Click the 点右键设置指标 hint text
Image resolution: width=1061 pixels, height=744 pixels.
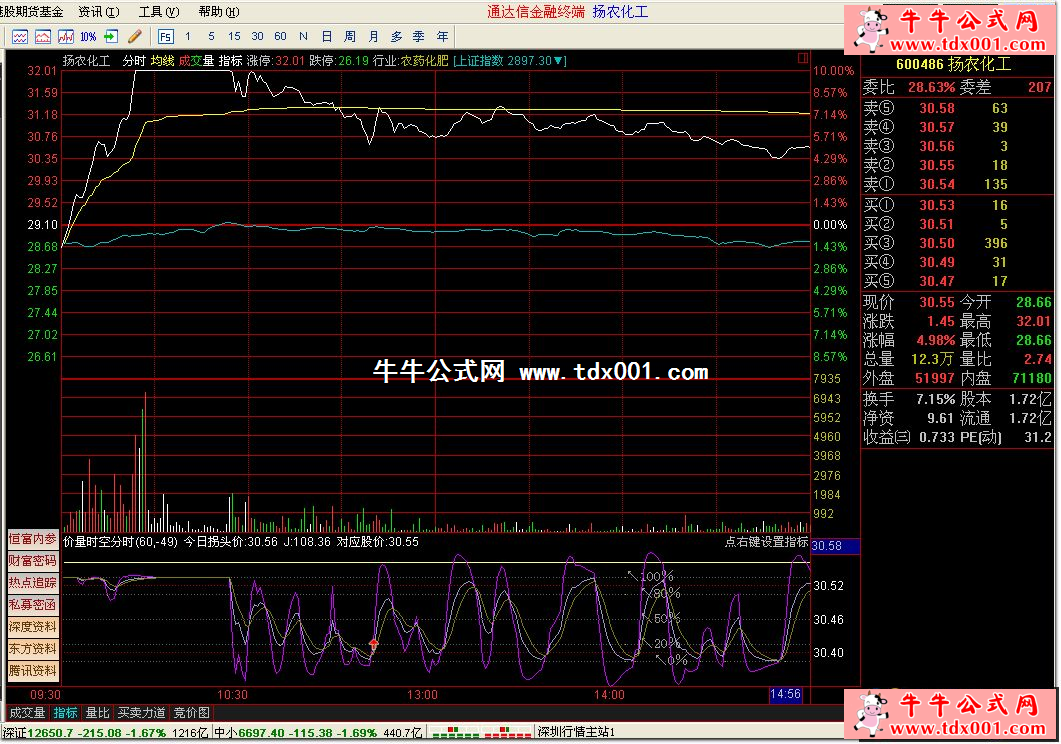[x=766, y=542]
